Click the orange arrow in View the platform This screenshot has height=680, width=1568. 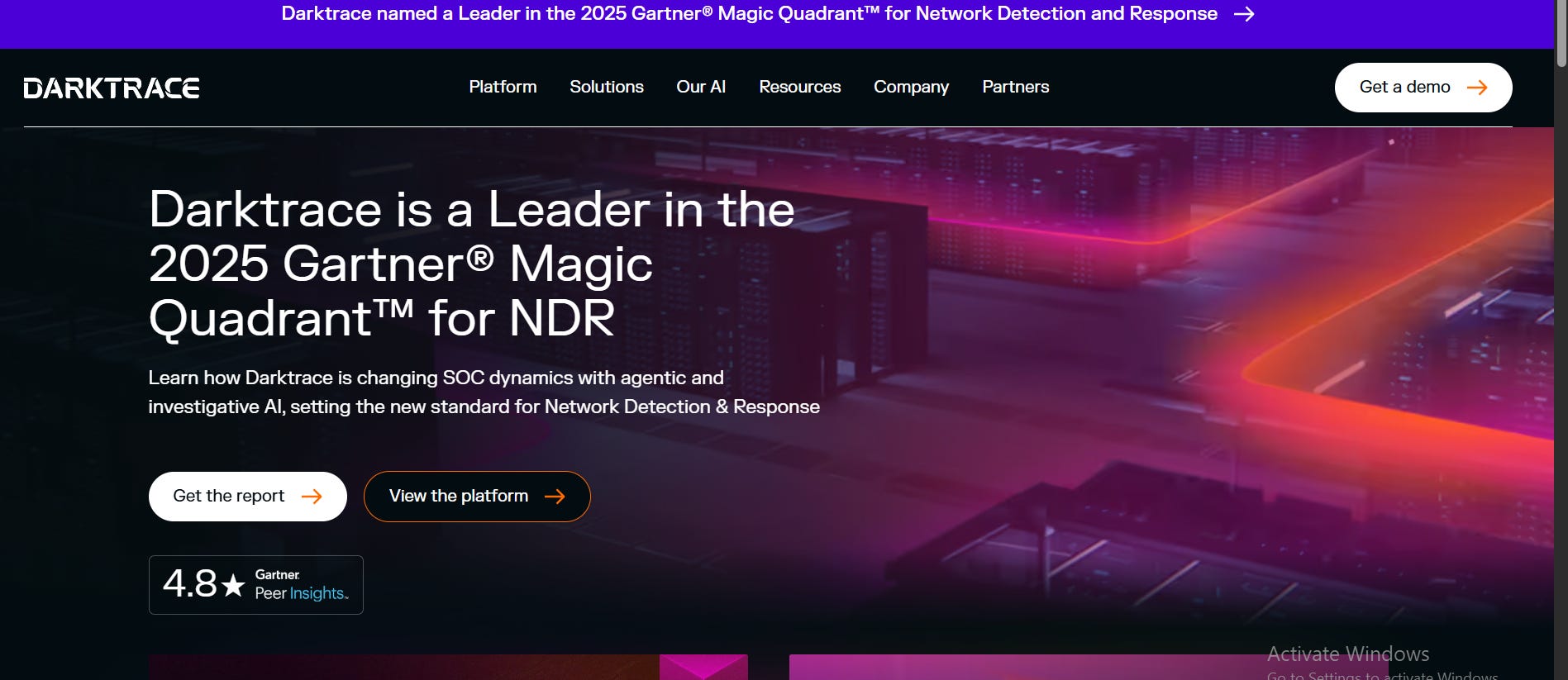pyautogui.click(x=555, y=497)
